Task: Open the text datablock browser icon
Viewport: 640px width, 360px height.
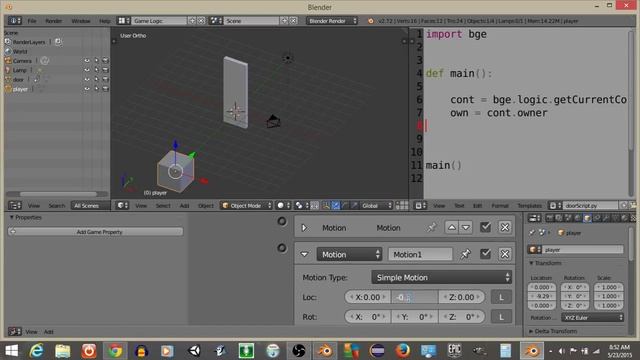Action: click(x=555, y=205)
